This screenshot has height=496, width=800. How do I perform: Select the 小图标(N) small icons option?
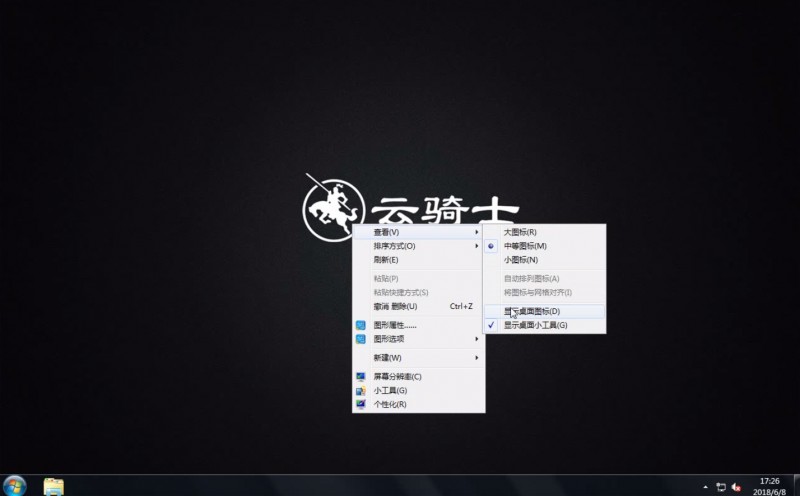click(x=544, y=260)
